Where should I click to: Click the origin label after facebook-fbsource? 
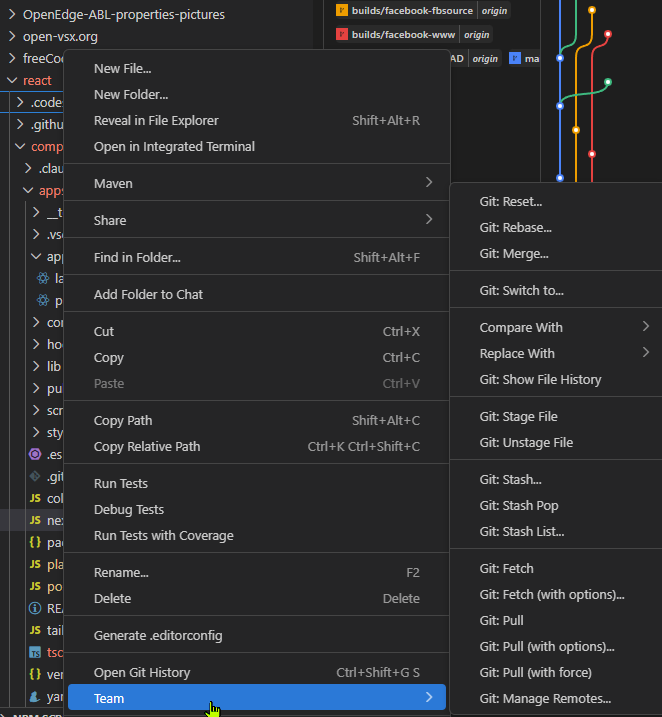(x=494, y=11)
